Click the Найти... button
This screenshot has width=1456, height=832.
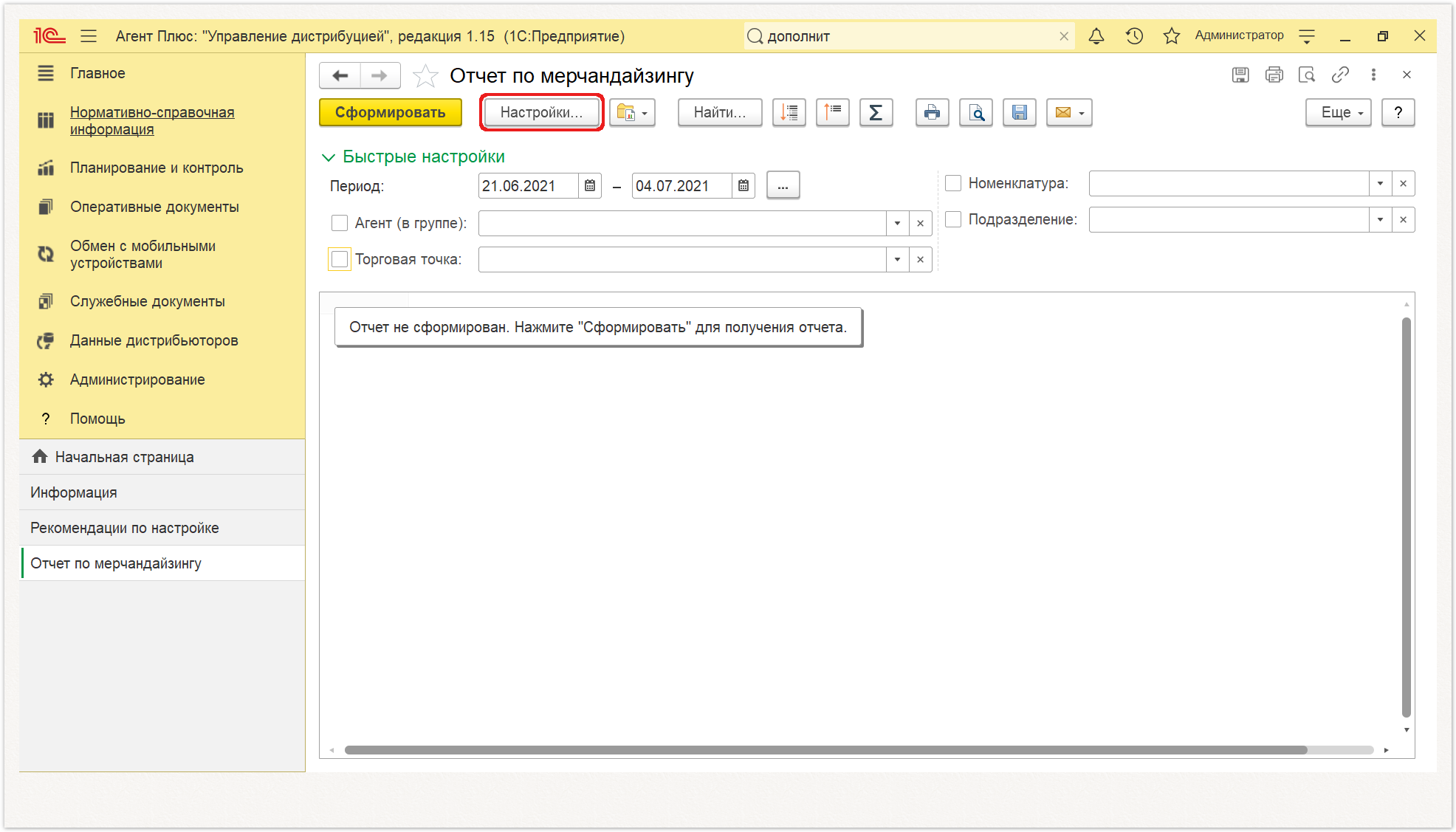(720, 112)
